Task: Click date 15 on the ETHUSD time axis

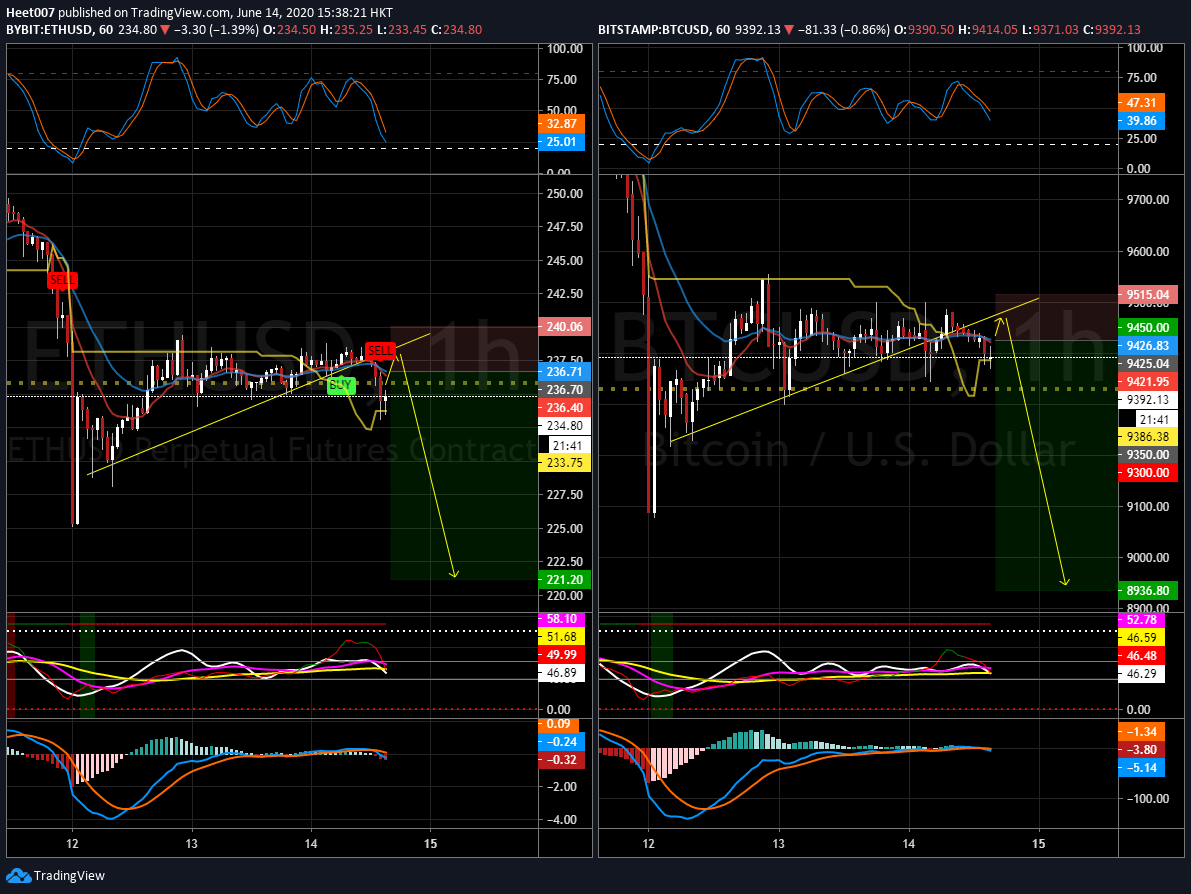Action: click(x=430, y=844)
